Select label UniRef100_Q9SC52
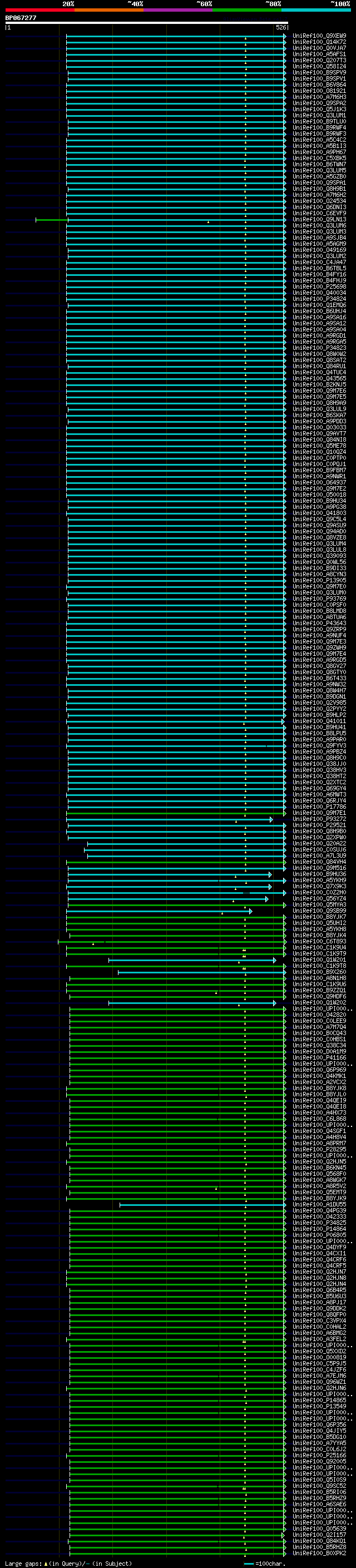Image resolution: width=356 pixels, height=1568 pixels. coord(319,1486)
